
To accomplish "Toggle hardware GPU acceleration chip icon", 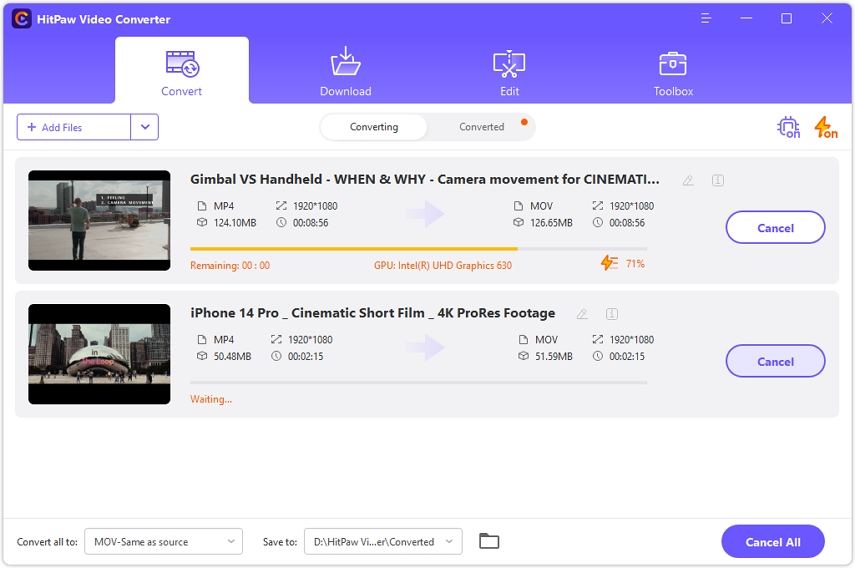I will coord(788,127).
